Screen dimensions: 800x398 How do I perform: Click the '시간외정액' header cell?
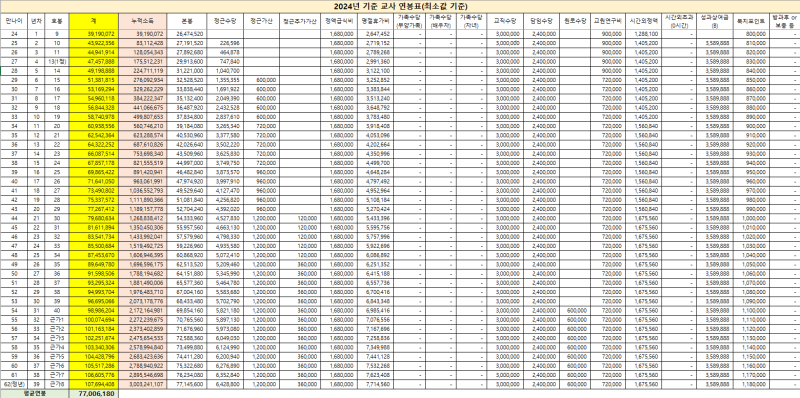point(644,21)
